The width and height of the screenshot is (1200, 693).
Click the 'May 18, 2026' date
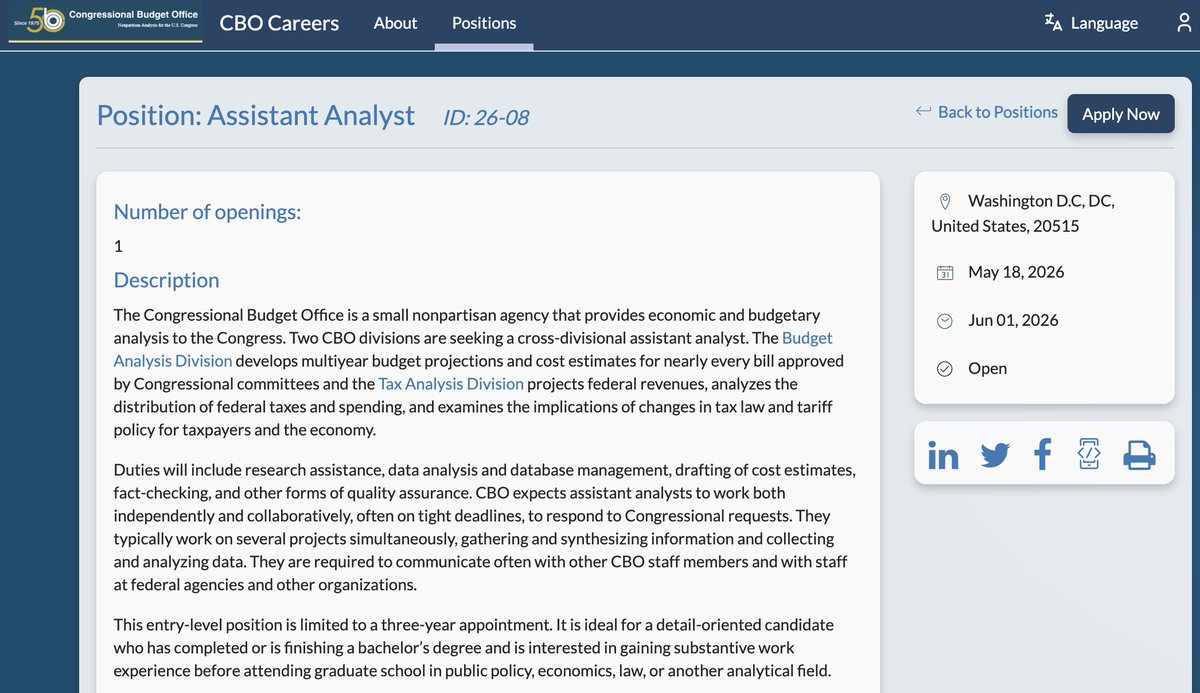(x=1016, y=272)
